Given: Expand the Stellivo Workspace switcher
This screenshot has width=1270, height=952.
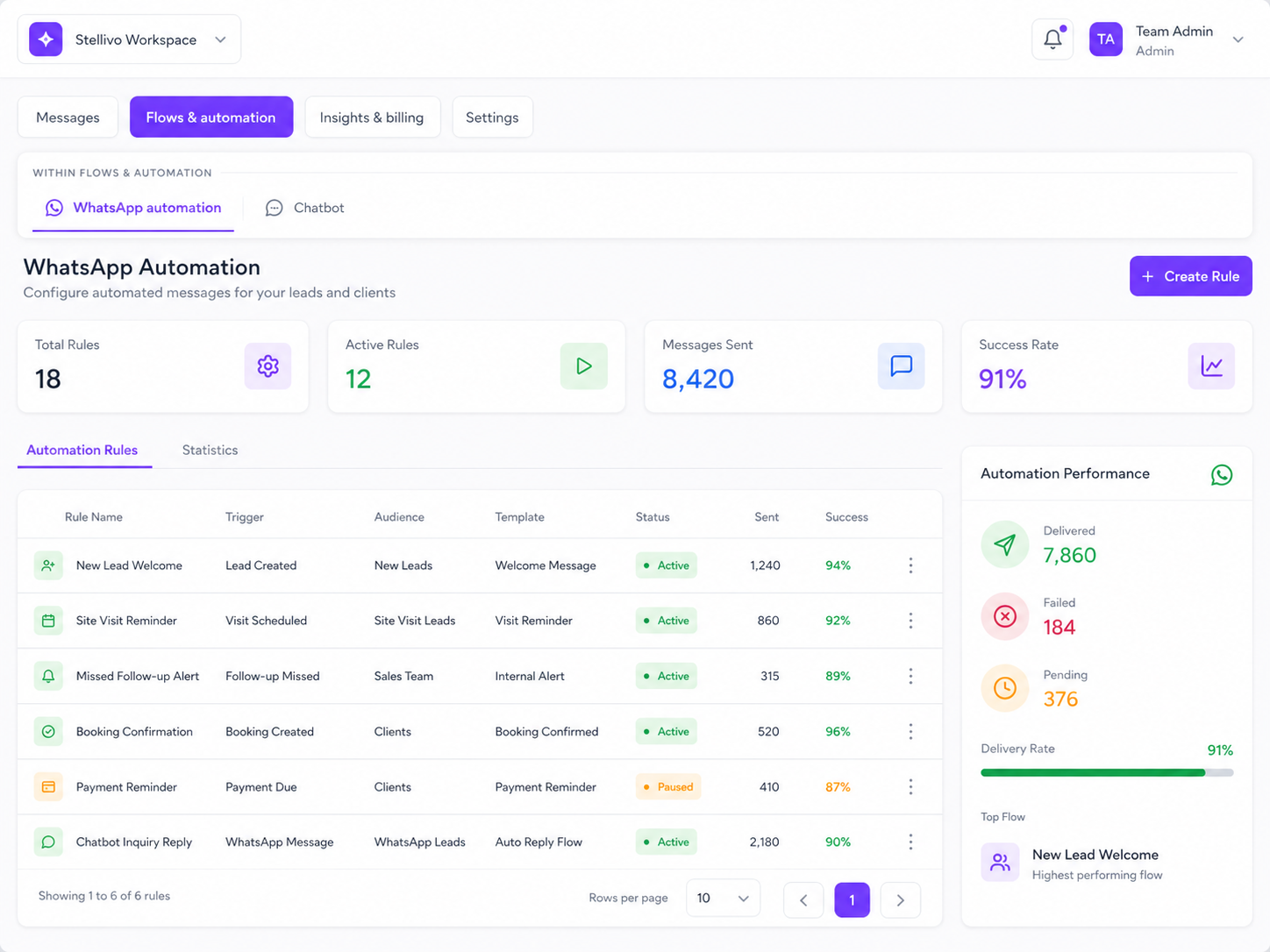Looking at the screenshot, I should click(129, 39).
